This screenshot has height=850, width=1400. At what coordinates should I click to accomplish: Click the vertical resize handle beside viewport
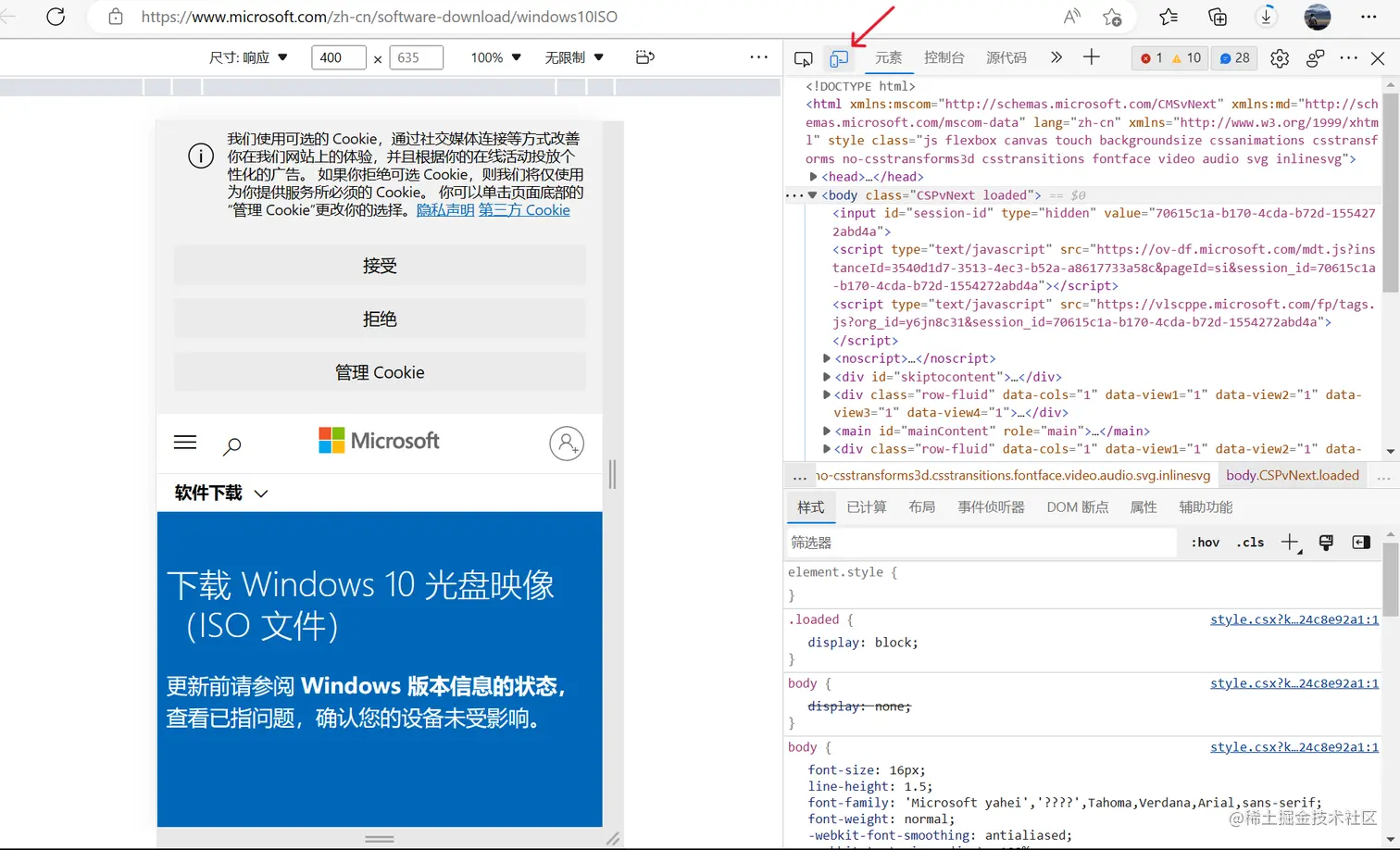(612, 474)
